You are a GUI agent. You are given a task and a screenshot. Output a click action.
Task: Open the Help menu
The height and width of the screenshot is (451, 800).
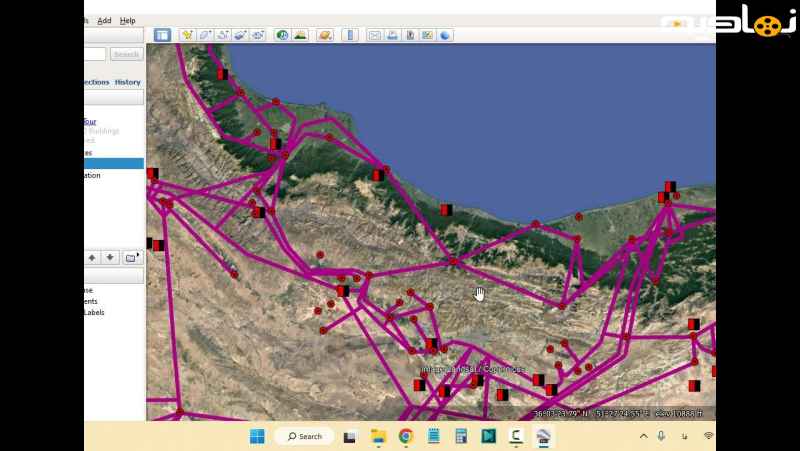[x=127, y=20]
